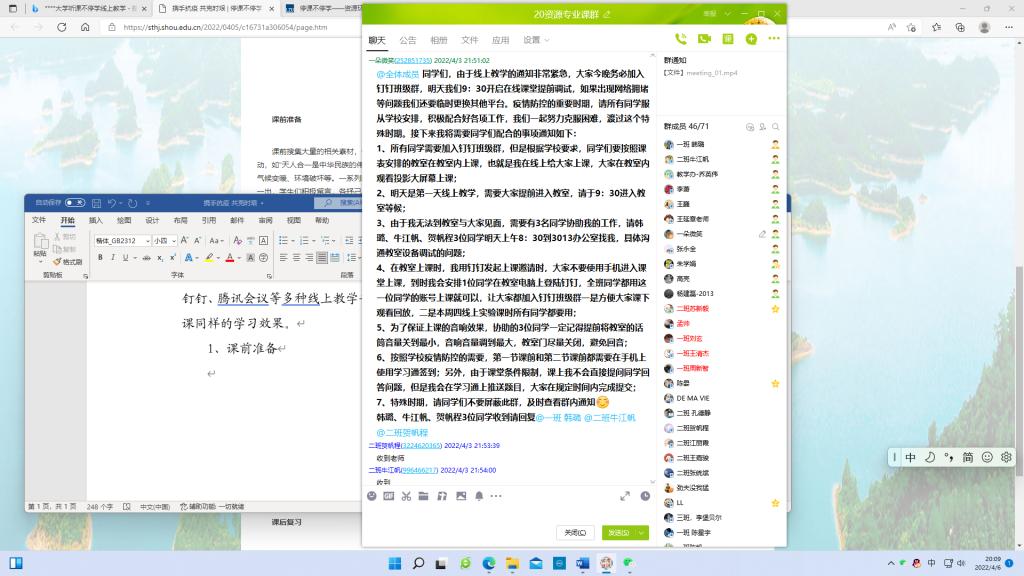Screen dimensions: 1024x576
Task: Open message history clock icon
Action: point(645,496)
